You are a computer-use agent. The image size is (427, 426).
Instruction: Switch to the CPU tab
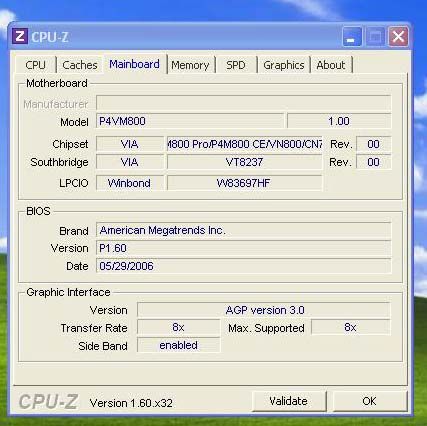35,65
